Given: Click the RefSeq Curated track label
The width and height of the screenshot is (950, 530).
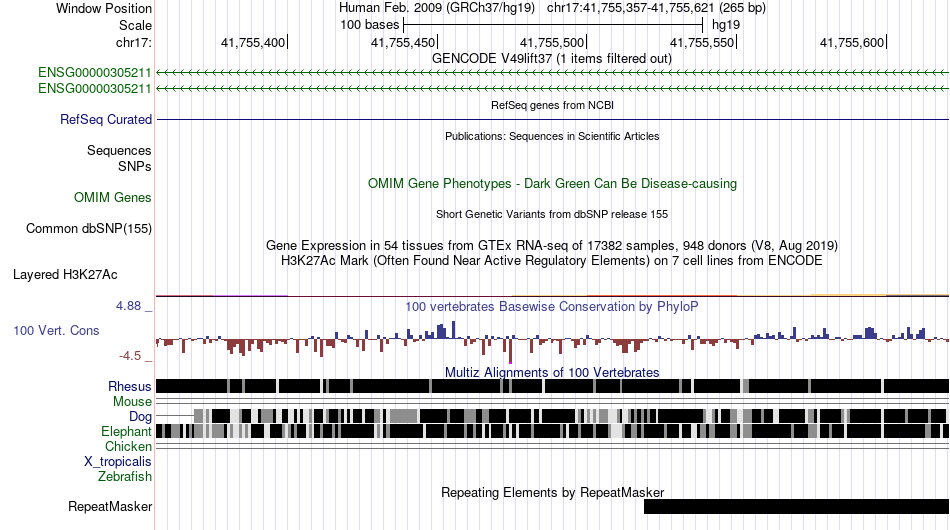Looking at the screenshot, I should (x=106, y=119).
